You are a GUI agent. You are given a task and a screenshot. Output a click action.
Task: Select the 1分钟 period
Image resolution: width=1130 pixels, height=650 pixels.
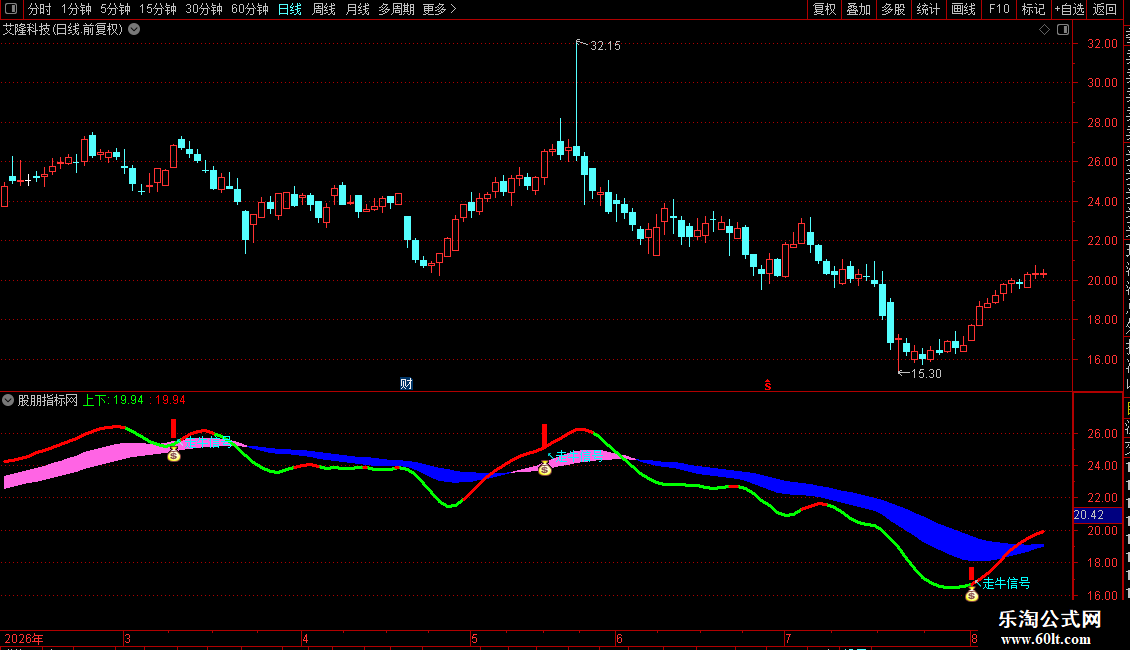click(76, 9)
